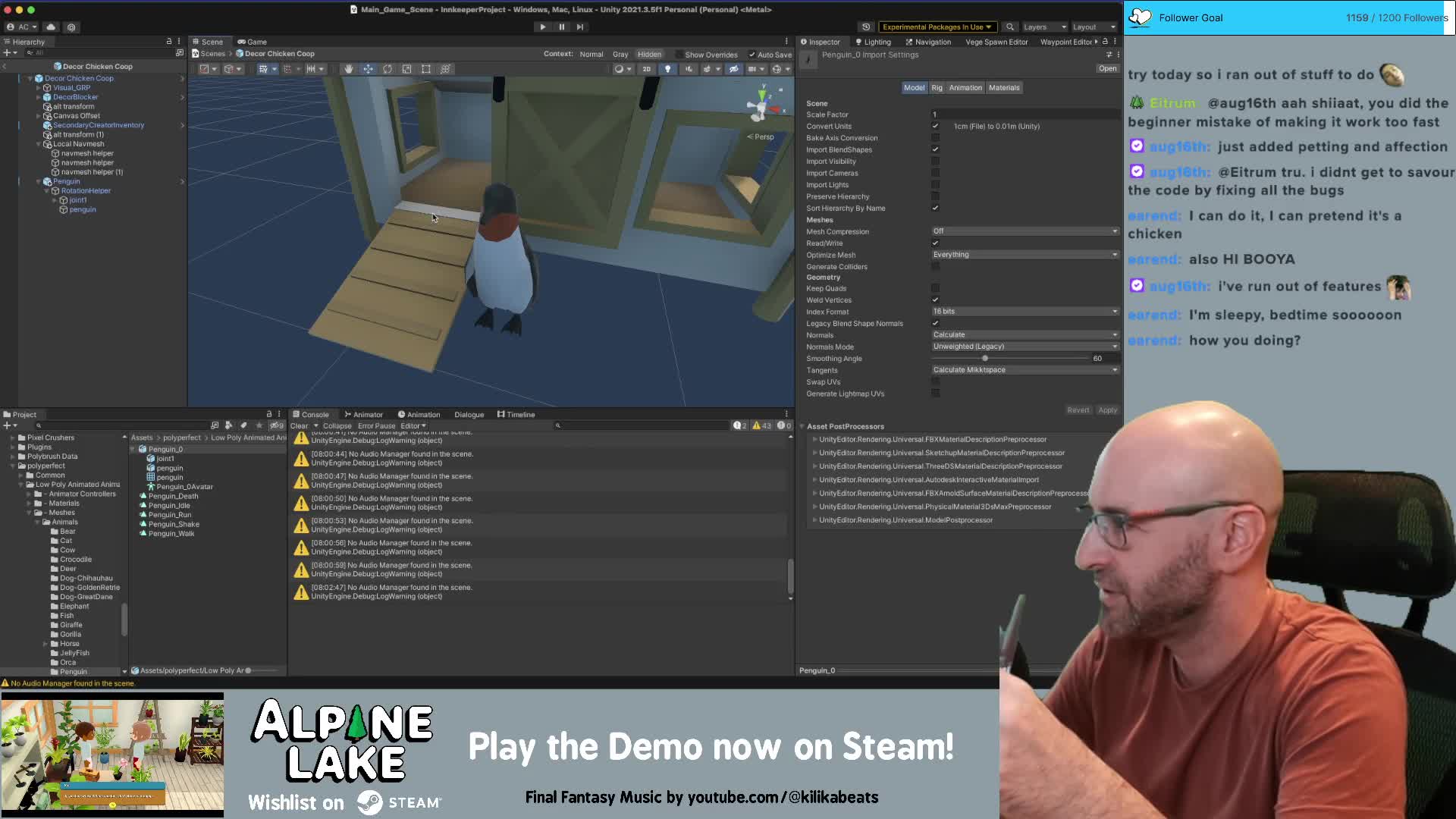Toggle scene audio icon
This screenshot has height=819, width=1456.
tap(689, 69)
